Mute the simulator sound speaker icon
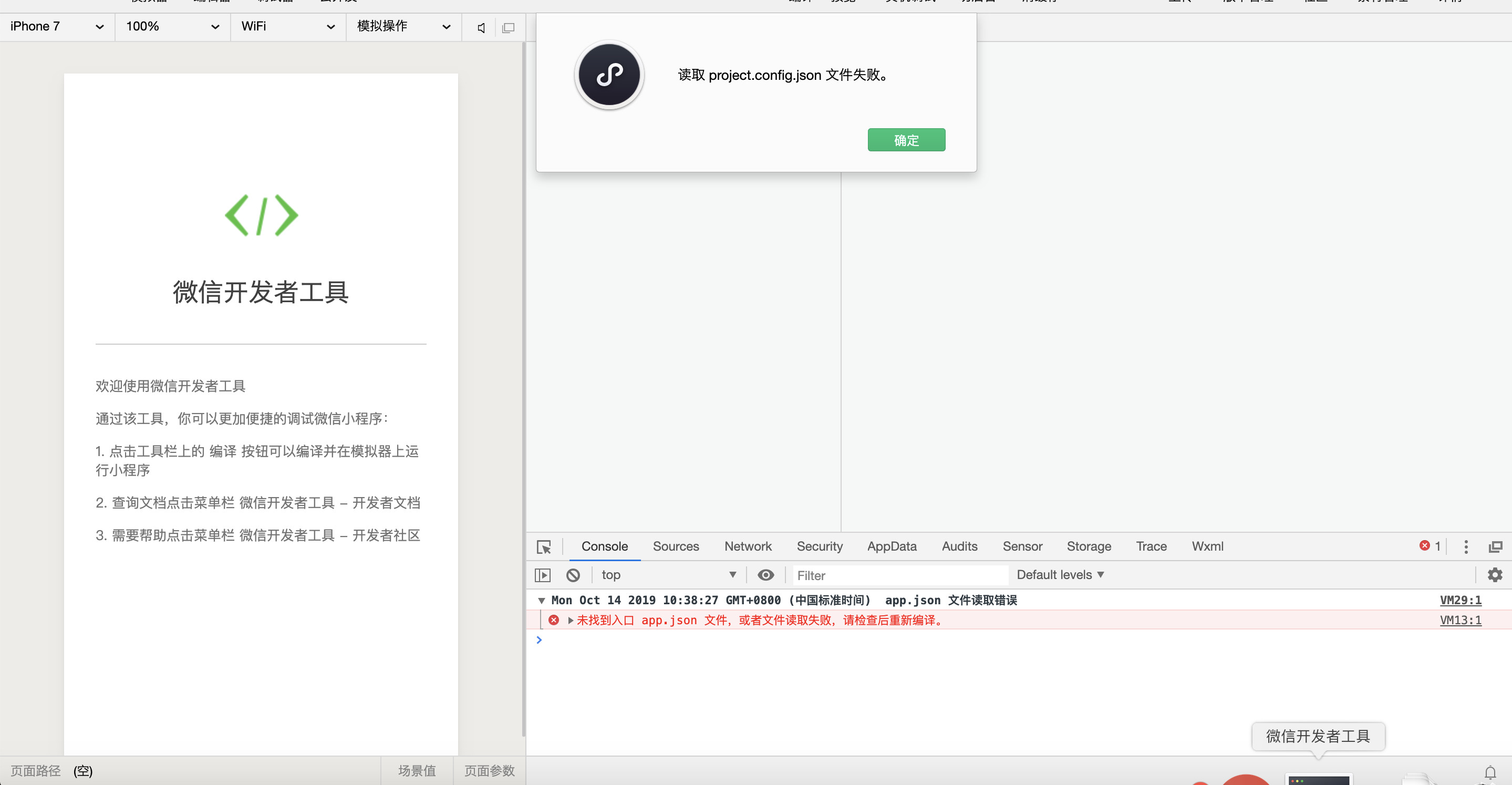Image resolution: width=1512 pixels, height=785 pixels. point(481,28)
